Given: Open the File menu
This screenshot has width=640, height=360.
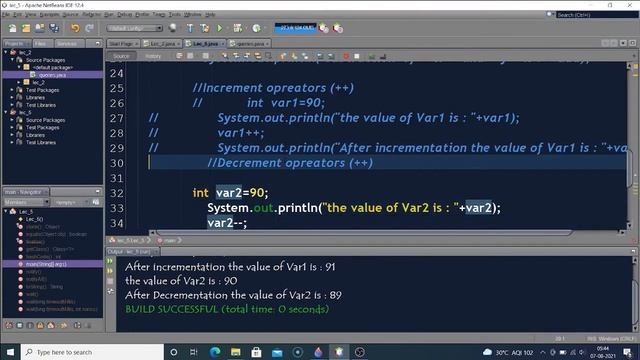Looking at the screenshot, I should 5,14.
